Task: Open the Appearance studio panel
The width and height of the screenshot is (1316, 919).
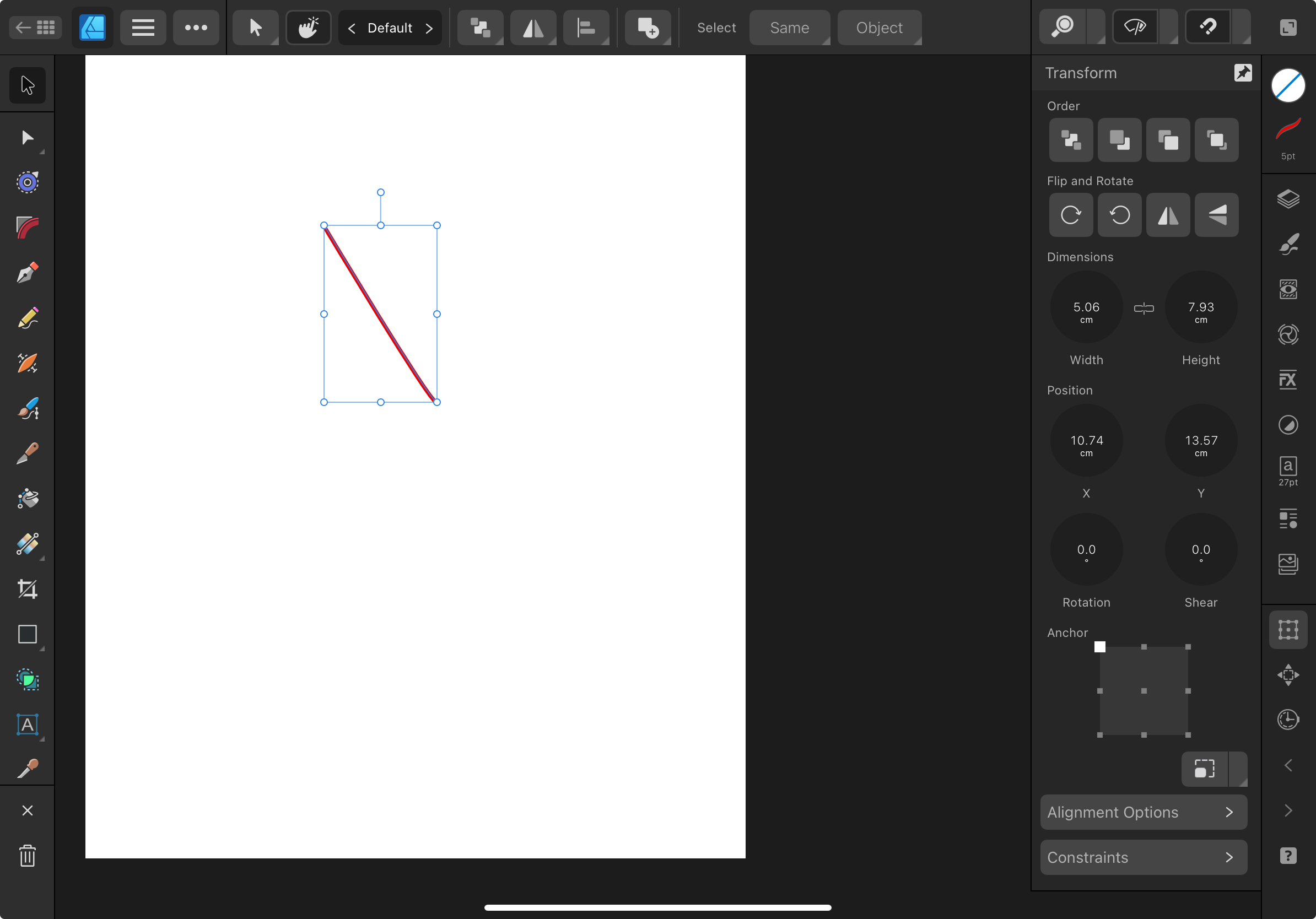Action: 1288,290
